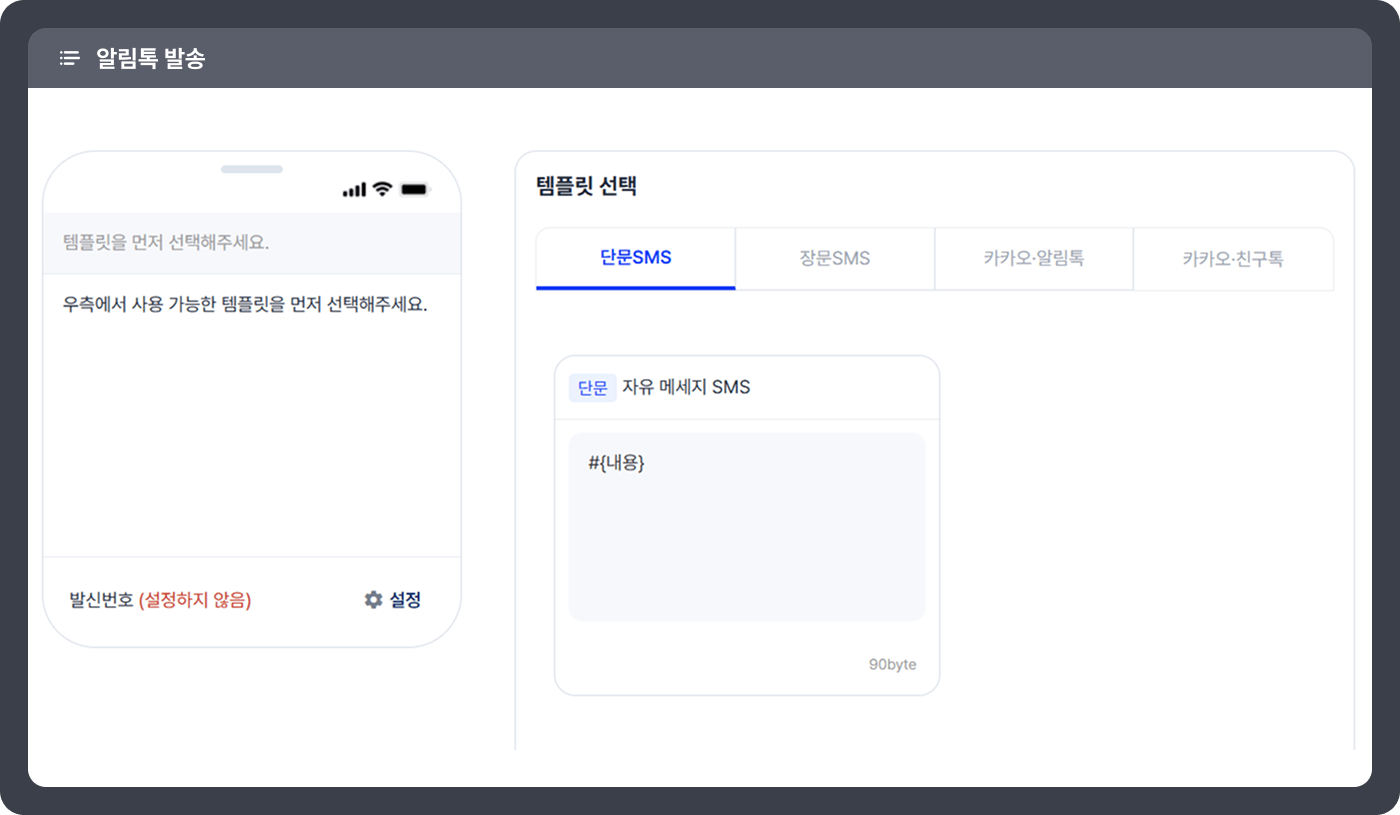
Task: Switch to the 카카오·친구톡 tab
Action: pos(1232,259)
